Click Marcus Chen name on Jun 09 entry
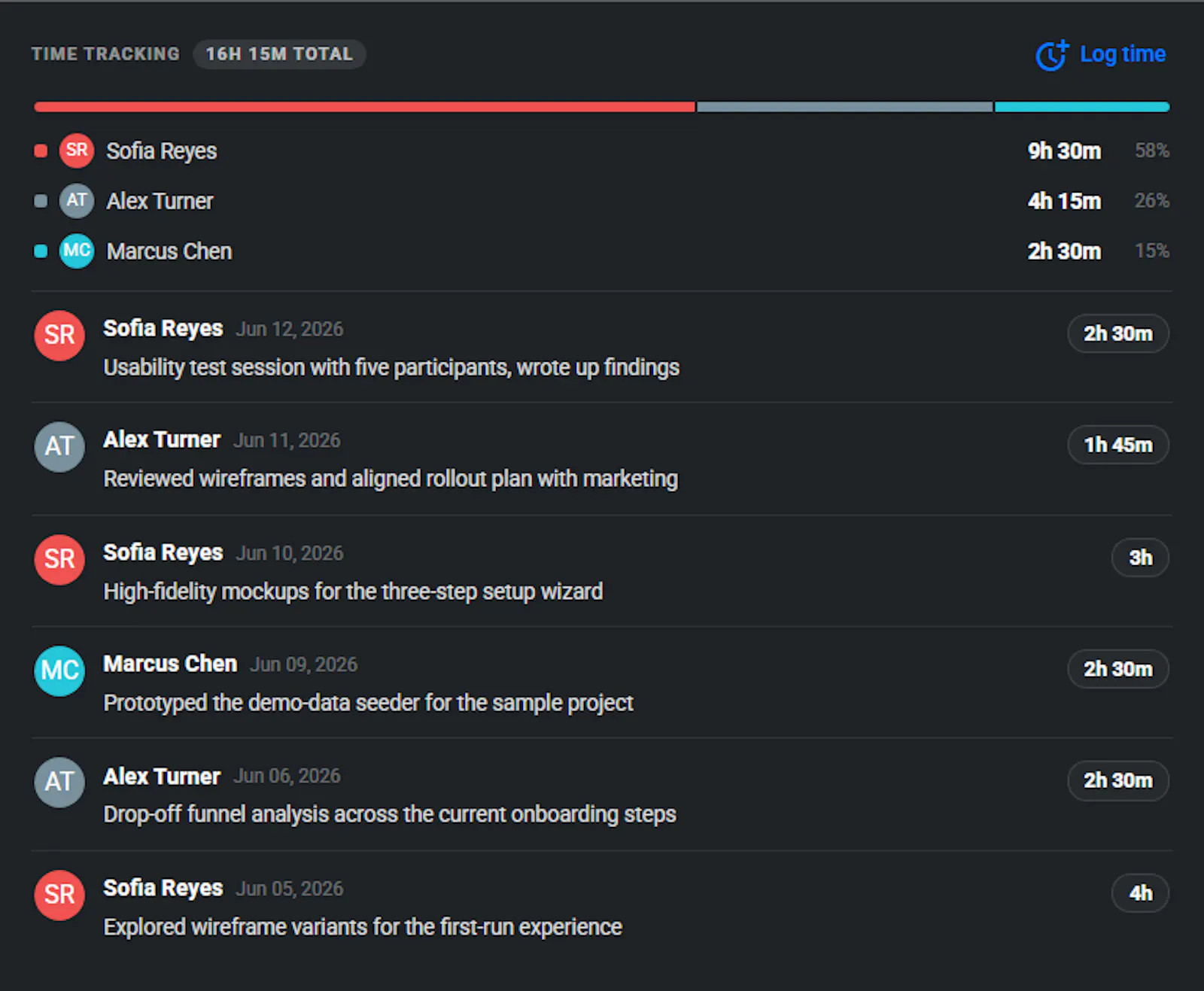 point(170,664)
